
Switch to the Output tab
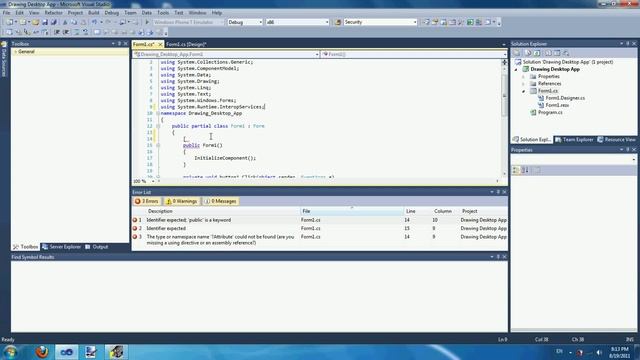click(97, 247)
